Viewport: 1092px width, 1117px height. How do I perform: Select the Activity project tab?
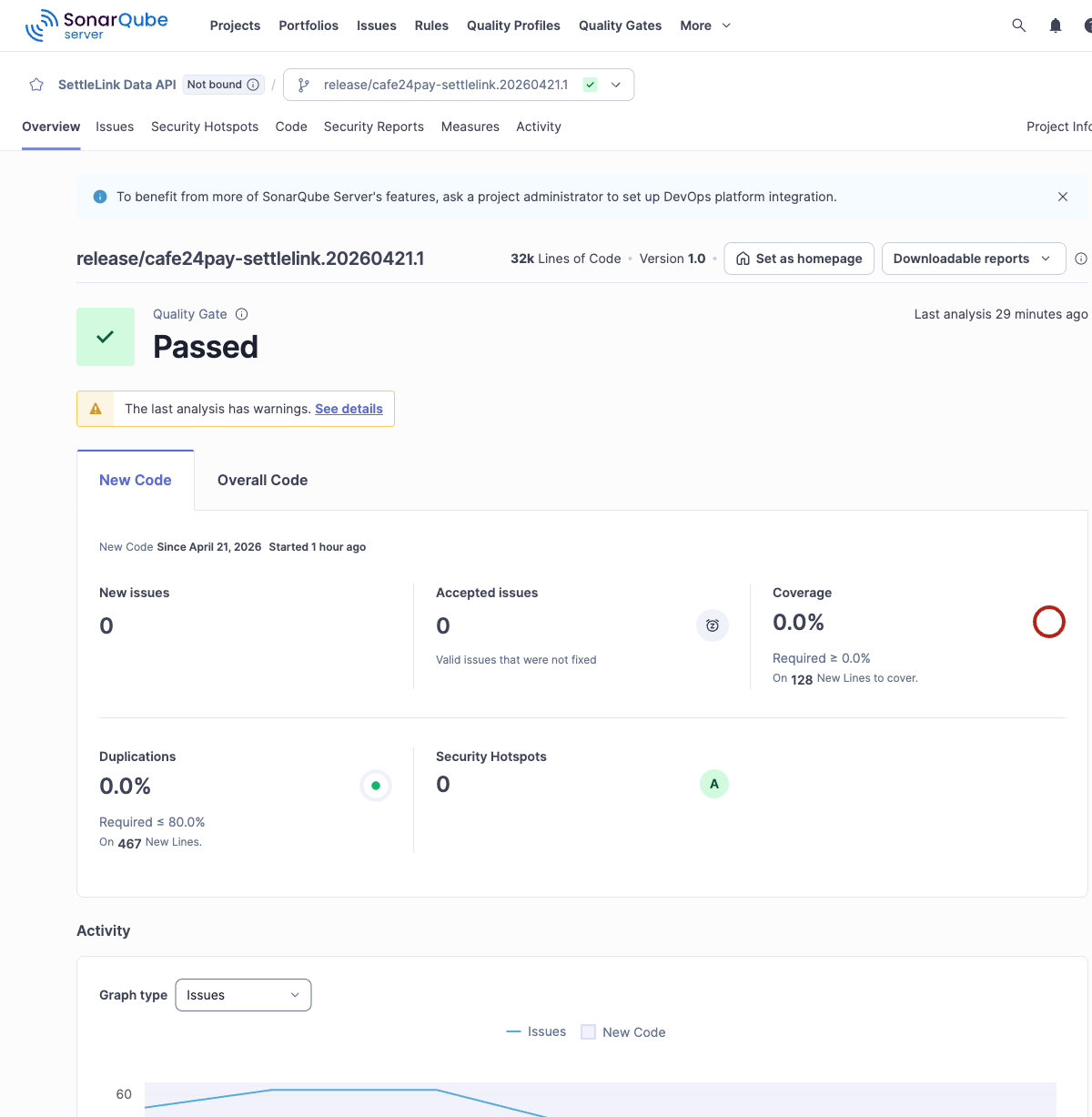(x=539, y=127)
